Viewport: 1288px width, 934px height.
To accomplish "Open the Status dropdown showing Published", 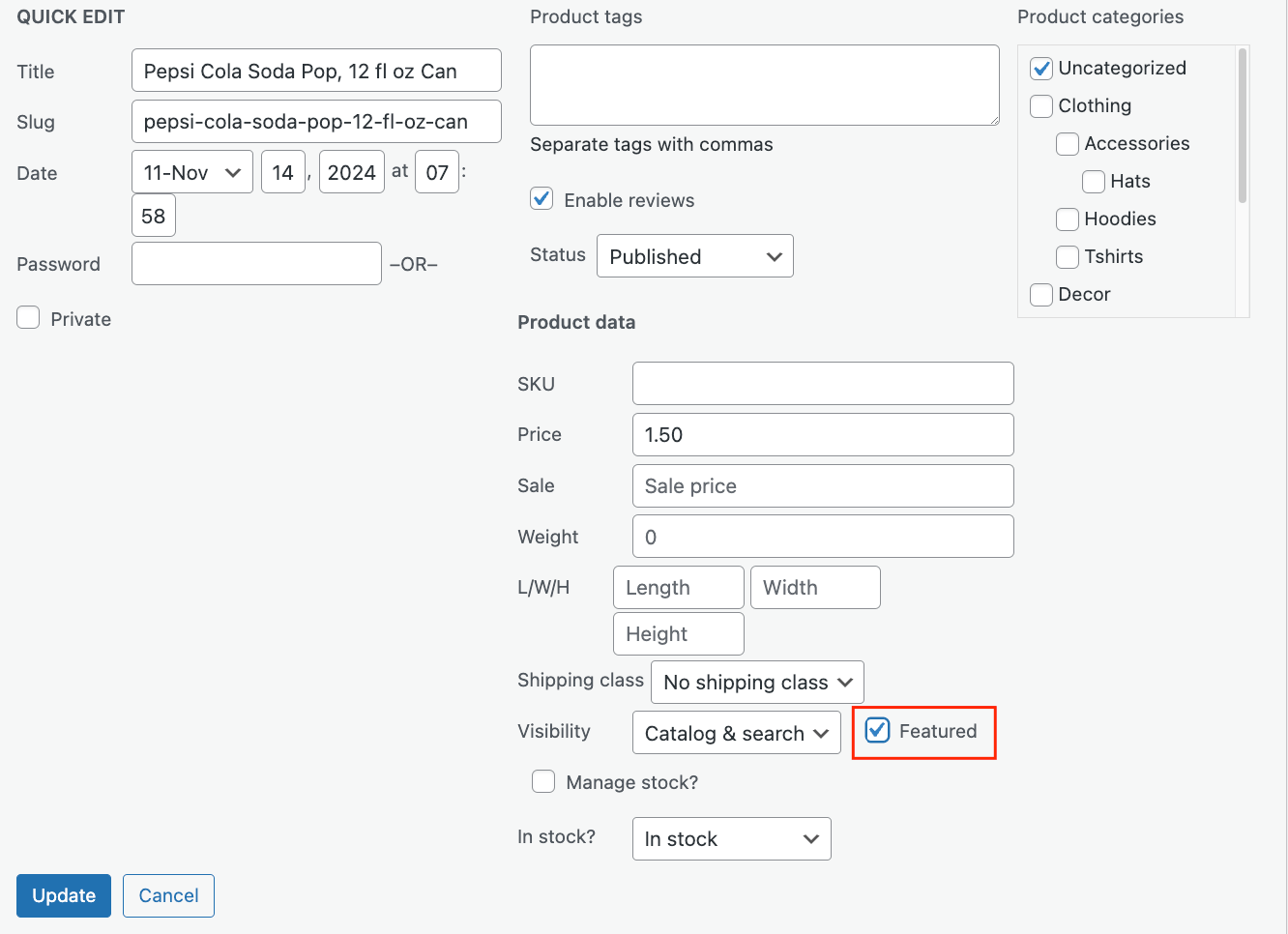I will click(x=695, y=256).
